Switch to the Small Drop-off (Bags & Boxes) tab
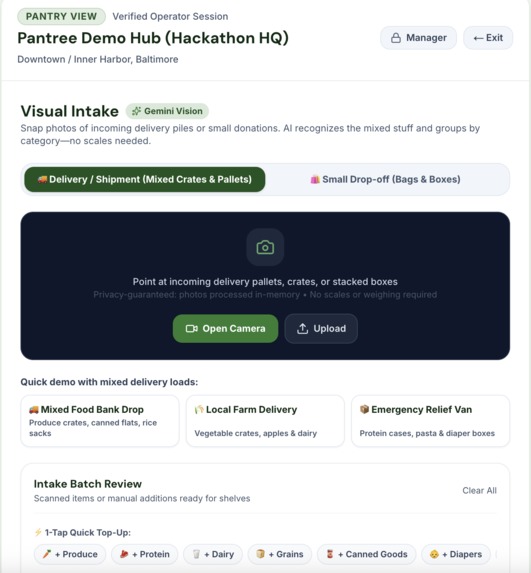Image resolution: width=531 pixels, height=573 pixels. coord(386,179)
